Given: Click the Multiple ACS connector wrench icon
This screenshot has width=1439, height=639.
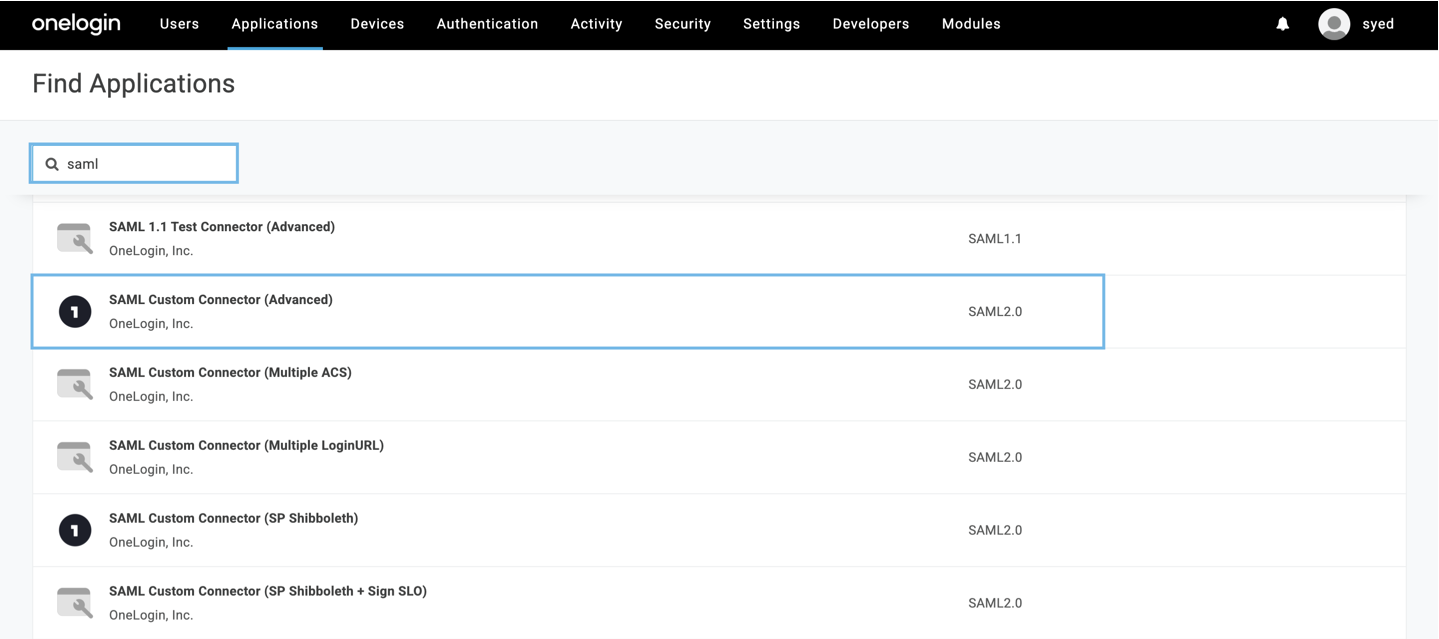Looking at the screenshot, I should 75,385.
